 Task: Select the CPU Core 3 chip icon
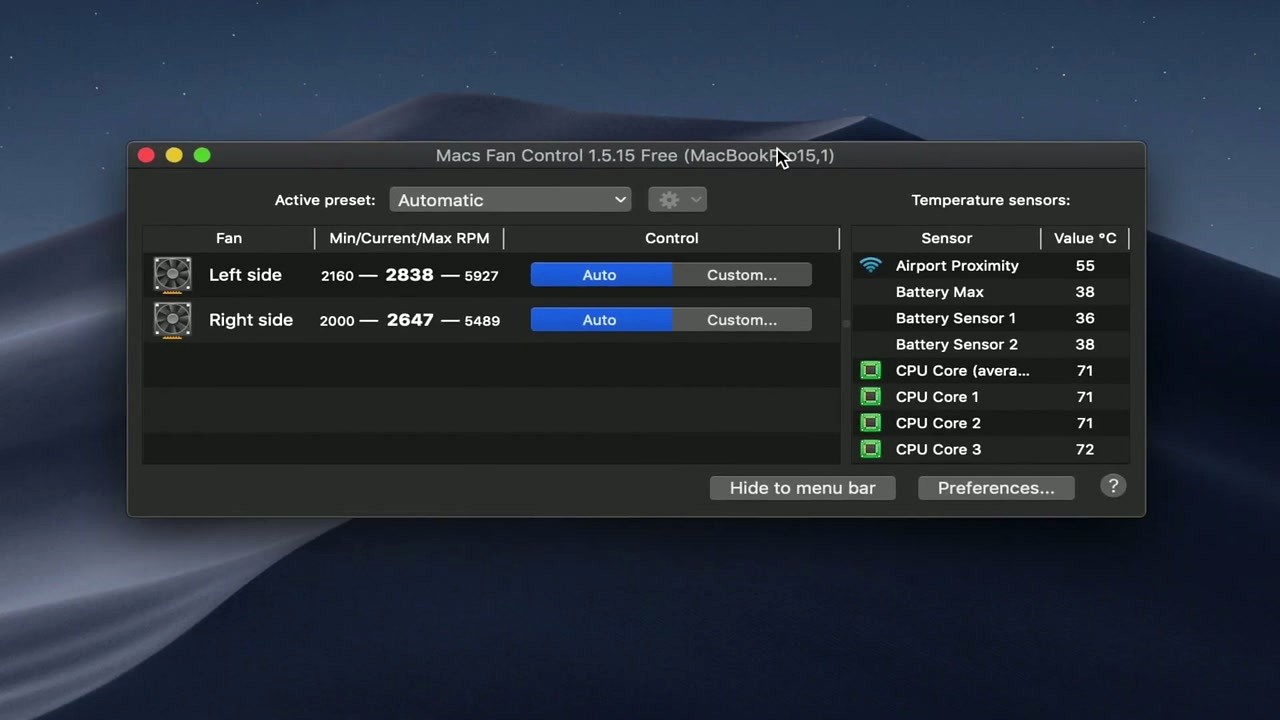coord(870,449)
